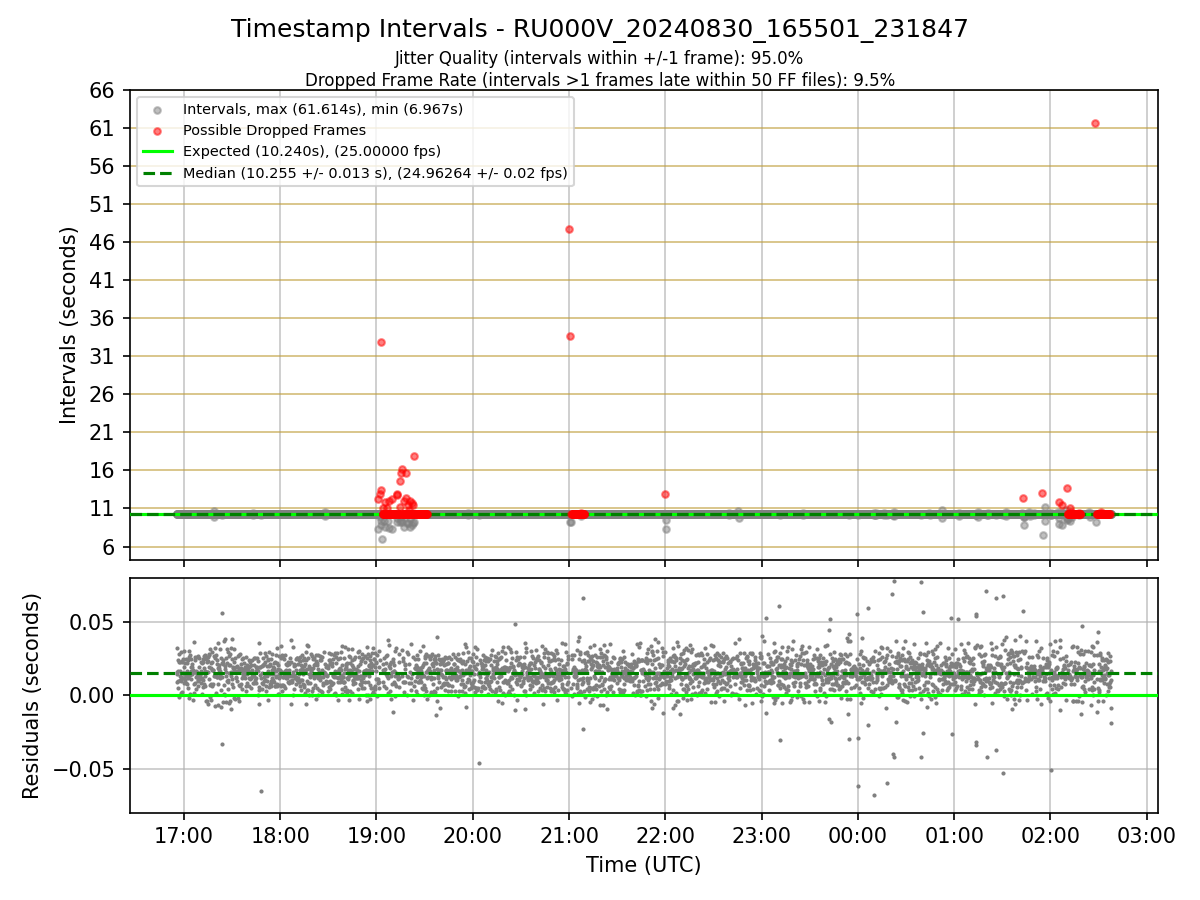Screen dimensions: 1200x900
Task: Click the red point near 33 seconds at 19:00
Action: coord(381,342)
